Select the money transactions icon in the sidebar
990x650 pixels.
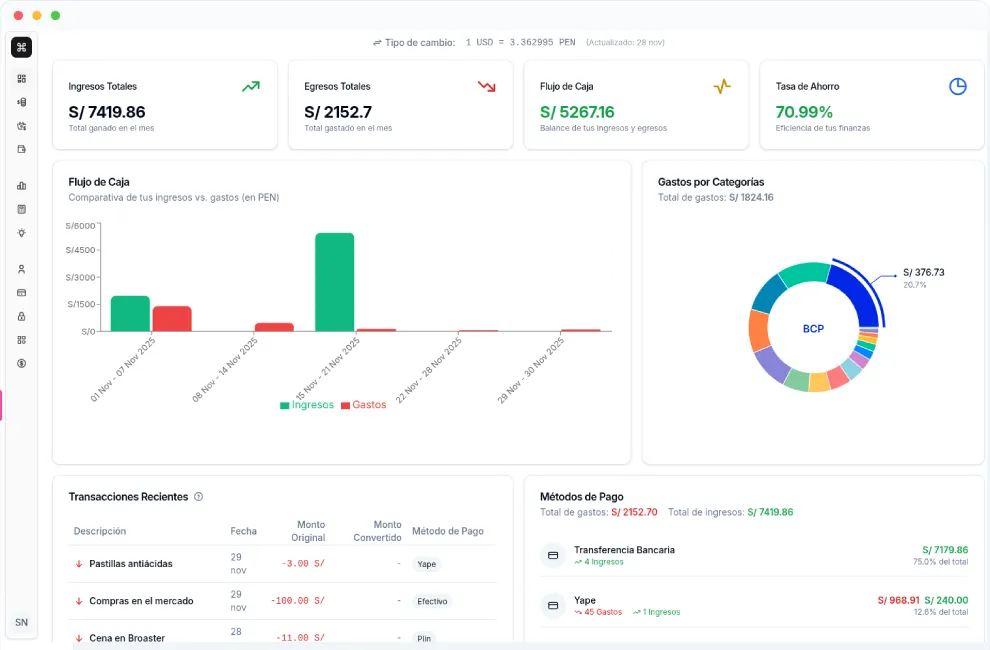tap(21, 101)
